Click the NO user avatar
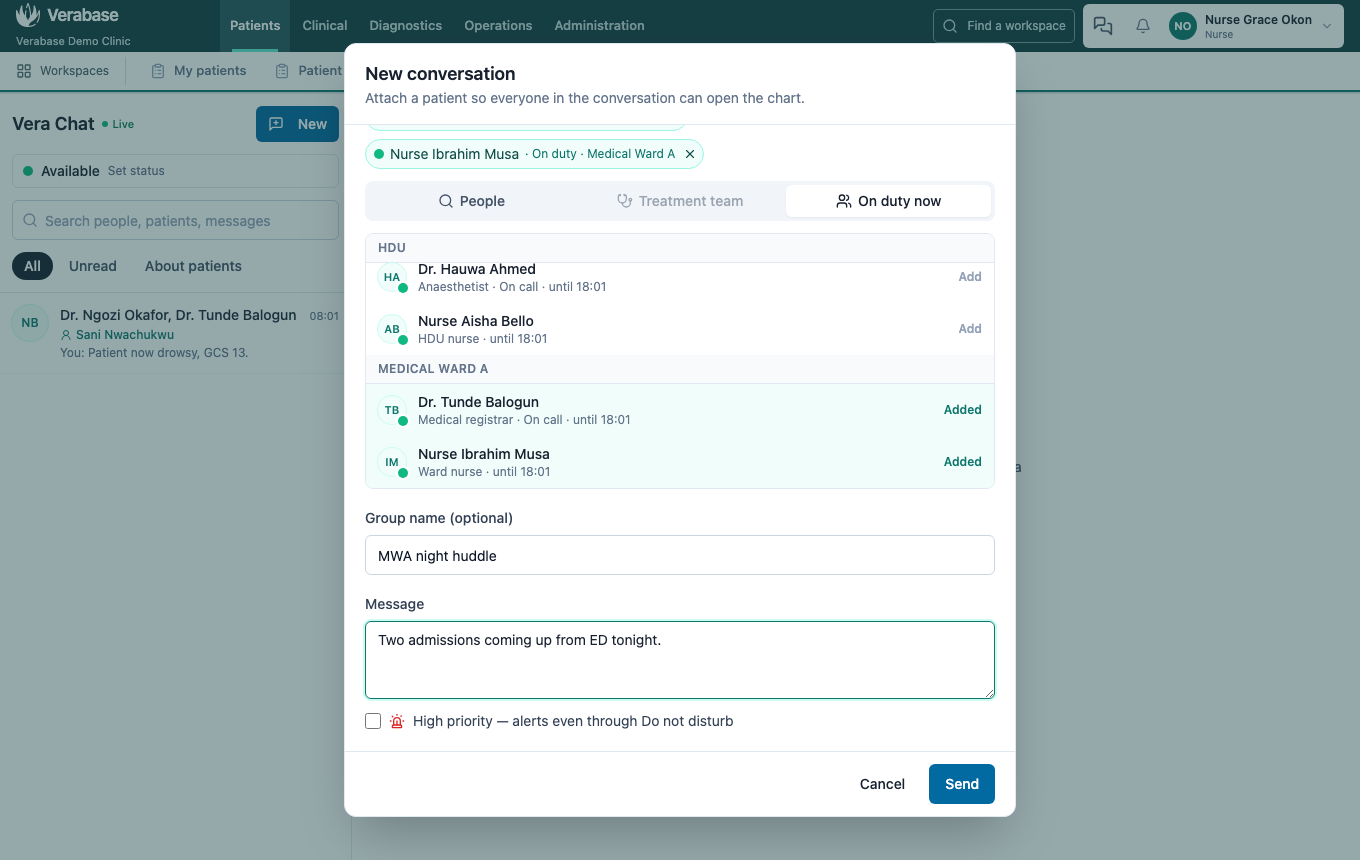Viewport: 1360px width, 860px height. coord(1183,26)
